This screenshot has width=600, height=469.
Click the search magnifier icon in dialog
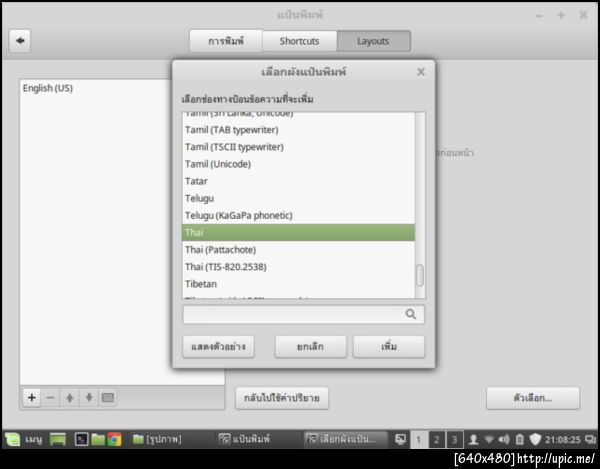[x=411, y=314]
